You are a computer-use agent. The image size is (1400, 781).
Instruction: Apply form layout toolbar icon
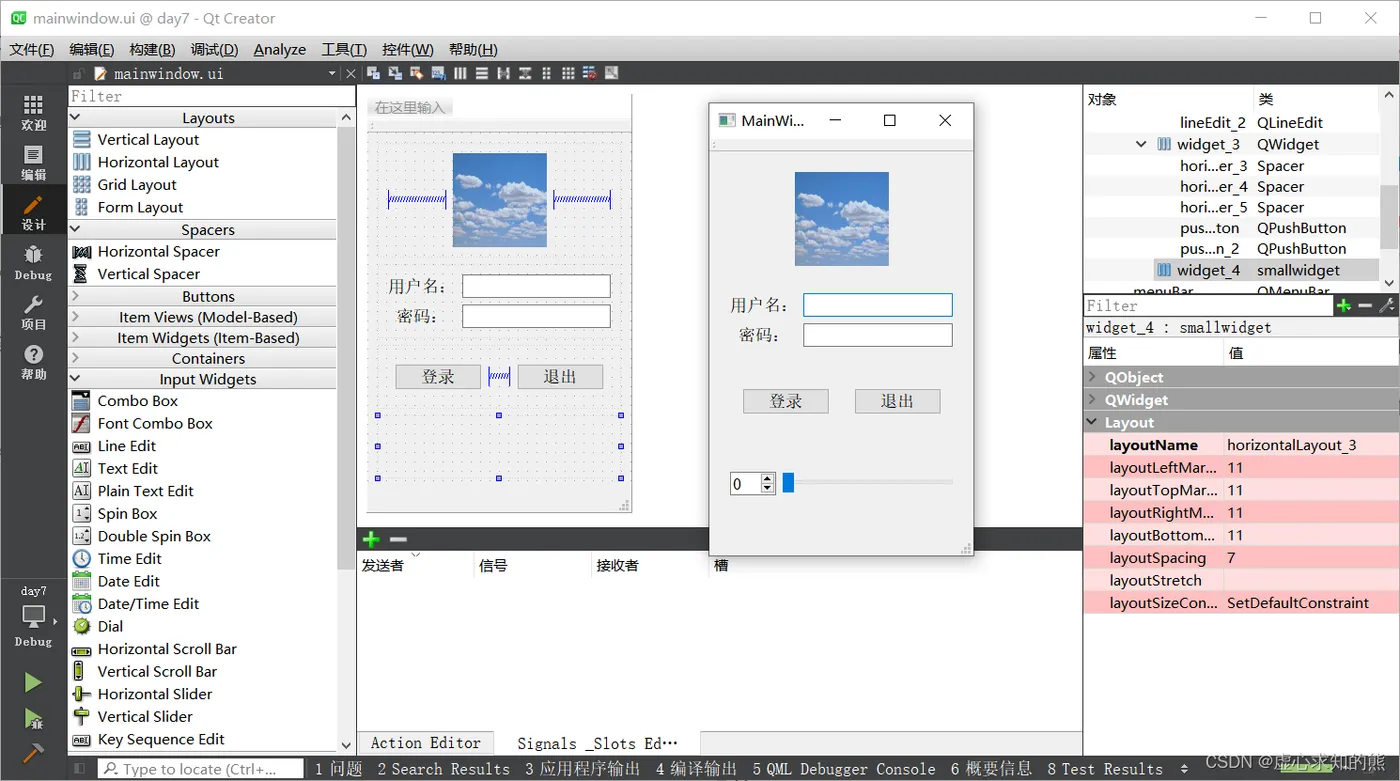point(546,73)
